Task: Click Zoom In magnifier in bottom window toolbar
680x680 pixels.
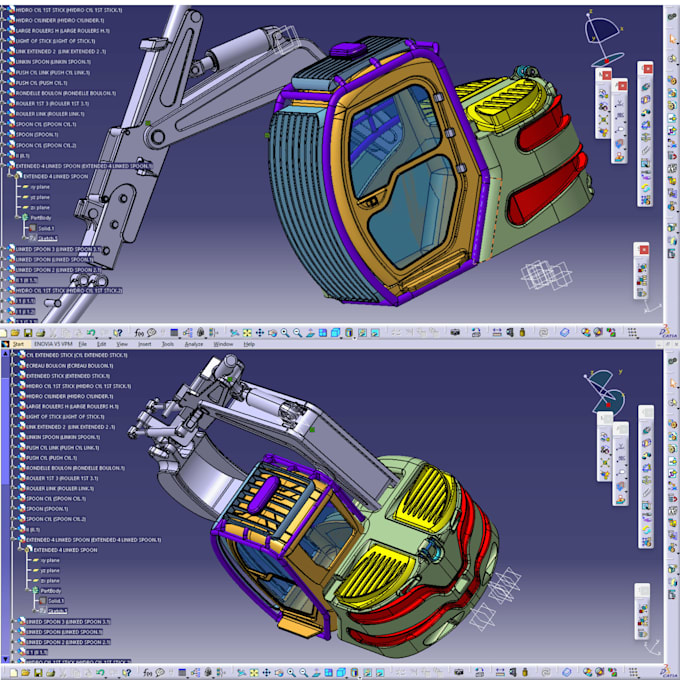Action: tap(291, 673)
